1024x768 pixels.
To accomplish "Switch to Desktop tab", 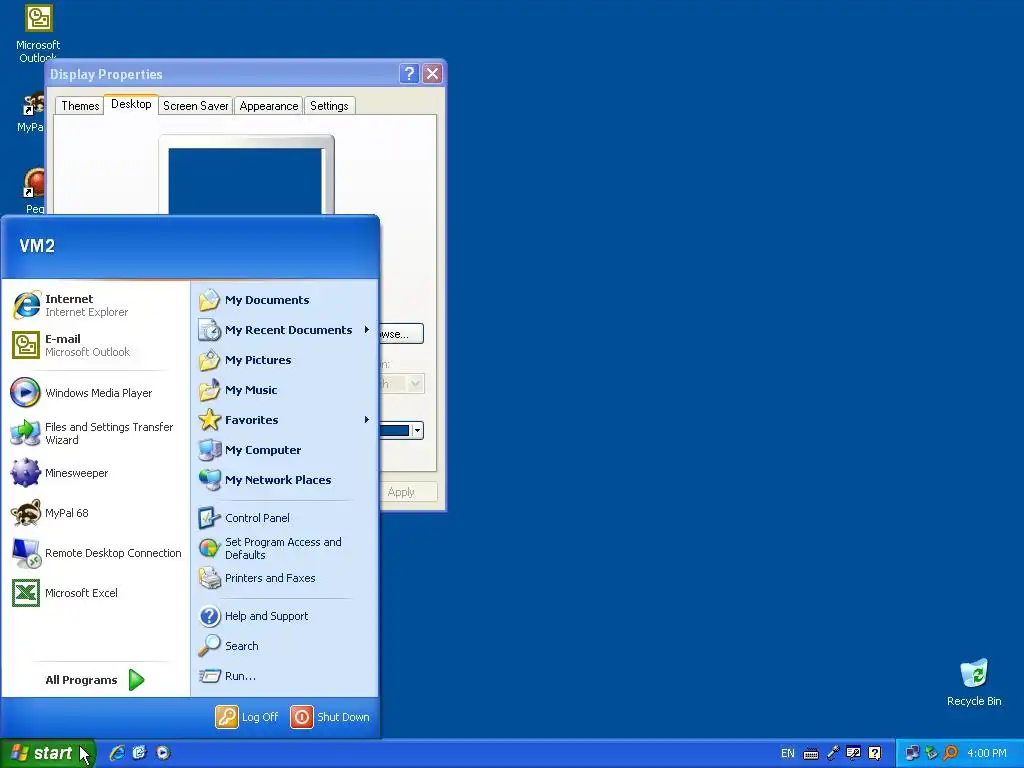I will [x=131, y=104].
